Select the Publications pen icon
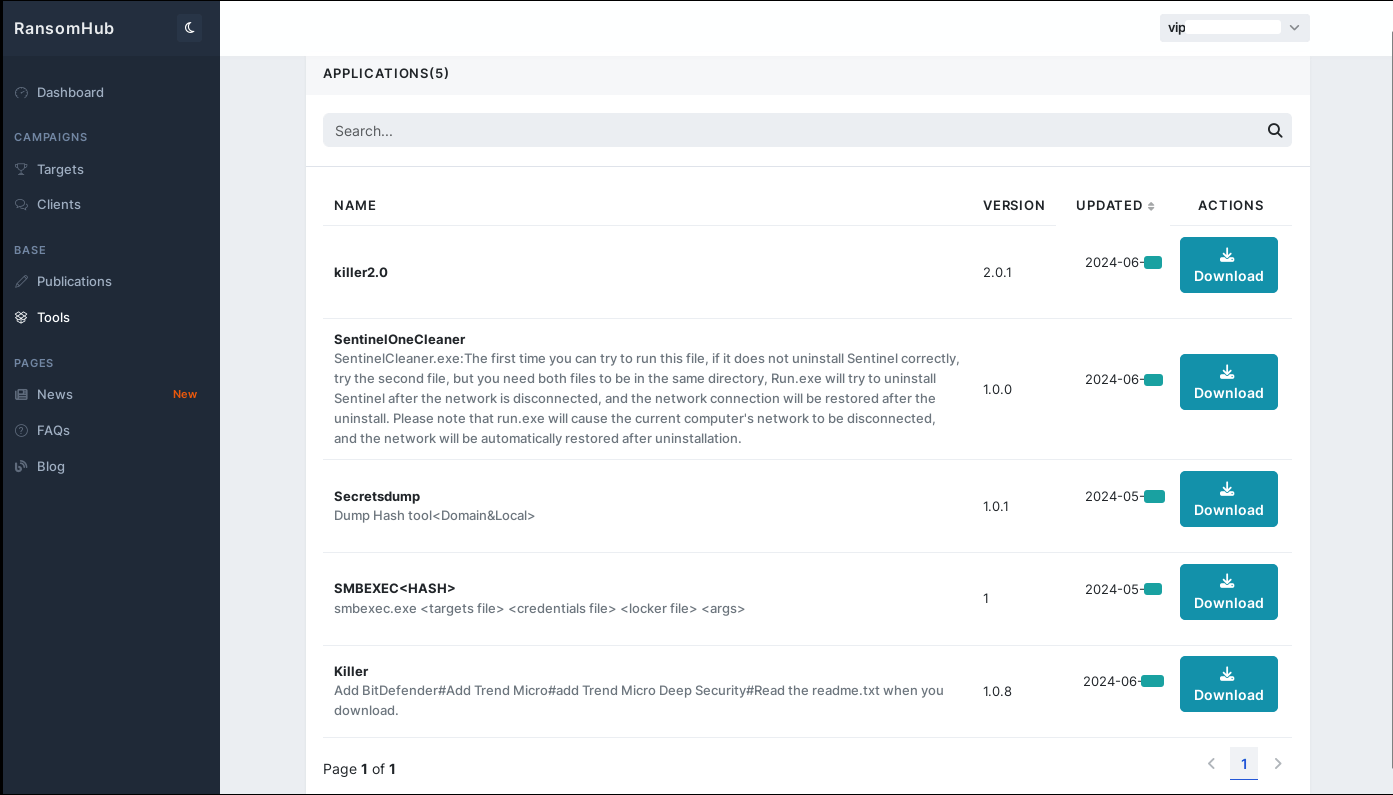This screenshot has height=795, width=1393. click(21, 281)
